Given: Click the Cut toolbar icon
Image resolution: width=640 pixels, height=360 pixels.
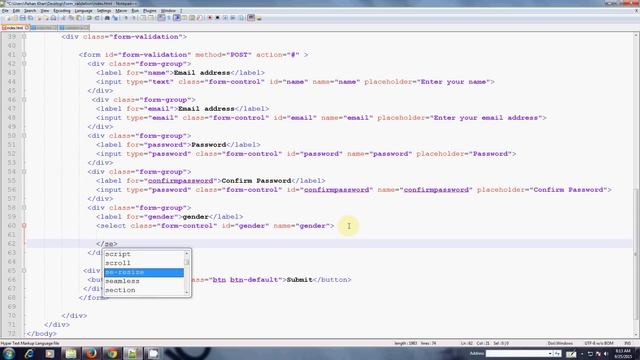Looking at the screenshot, I should [63, 18].
